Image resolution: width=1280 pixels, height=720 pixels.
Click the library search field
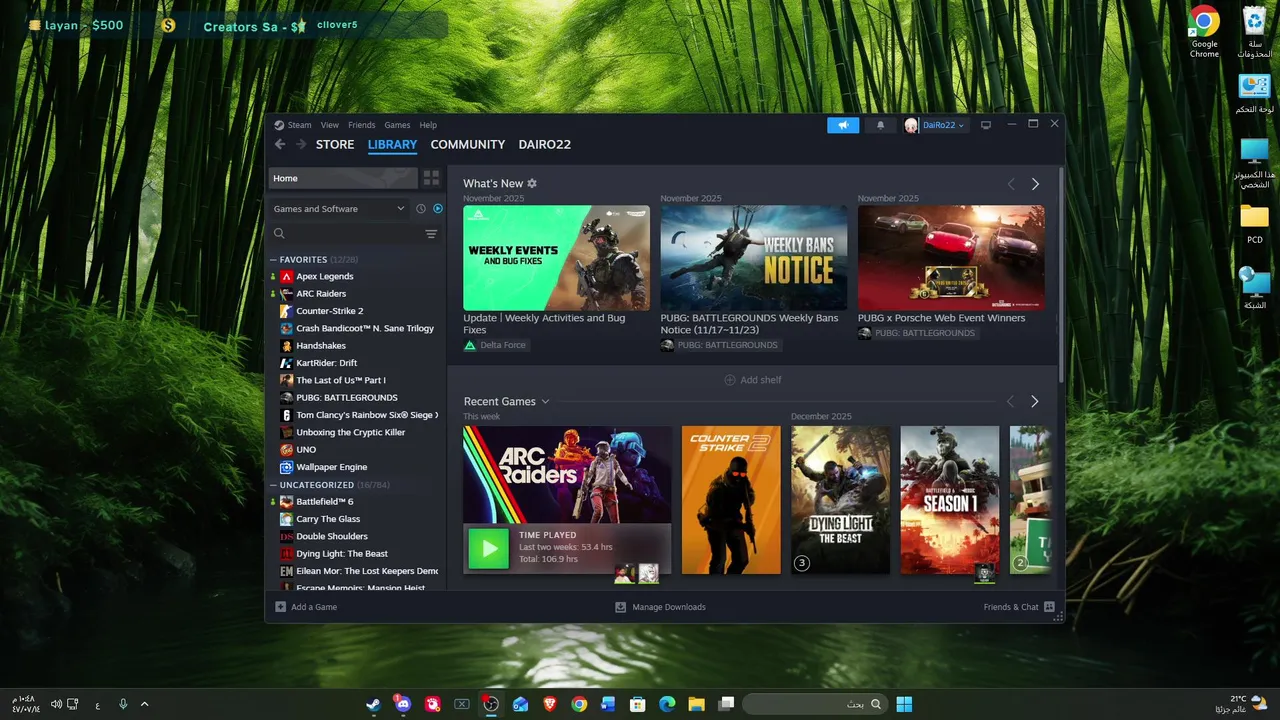346,234
